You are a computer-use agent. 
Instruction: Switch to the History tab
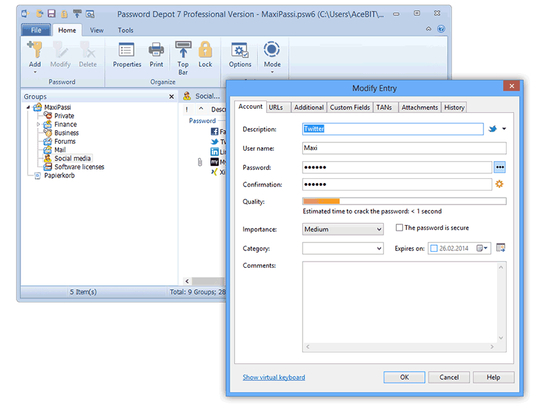pos(454,107)
